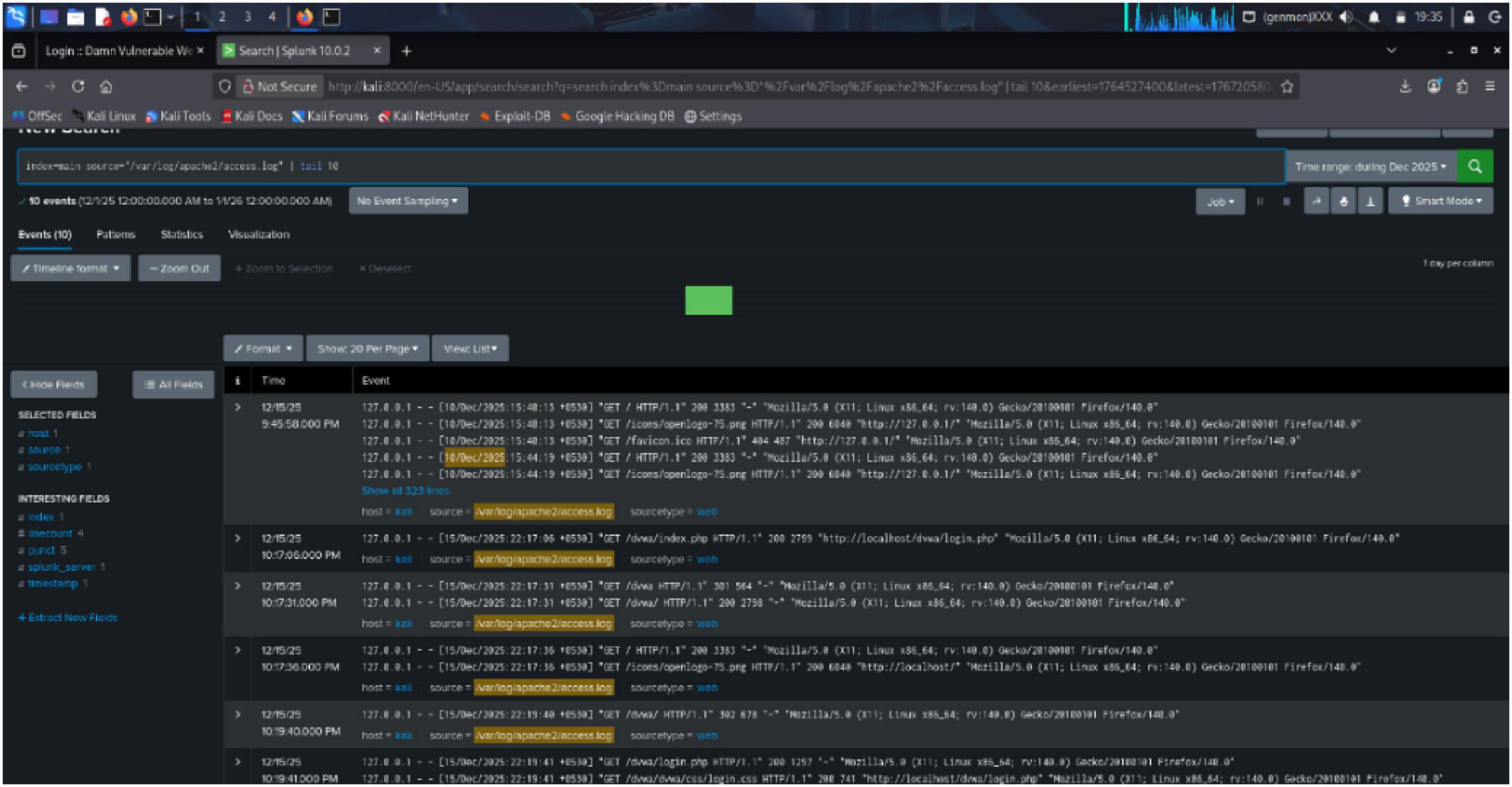Viewport: 1512px width, 787px height.
Task: Switch to the Patterns tab
Action: (116, 234)
